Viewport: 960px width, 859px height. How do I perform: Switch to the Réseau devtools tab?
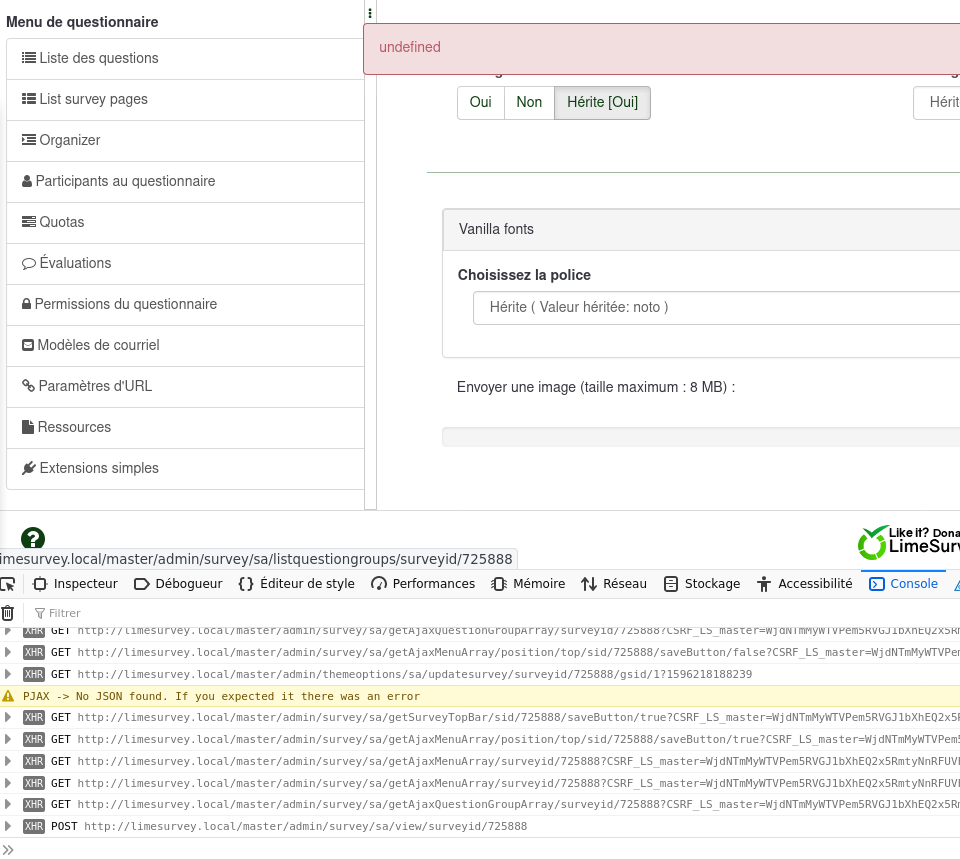(614, 584)
